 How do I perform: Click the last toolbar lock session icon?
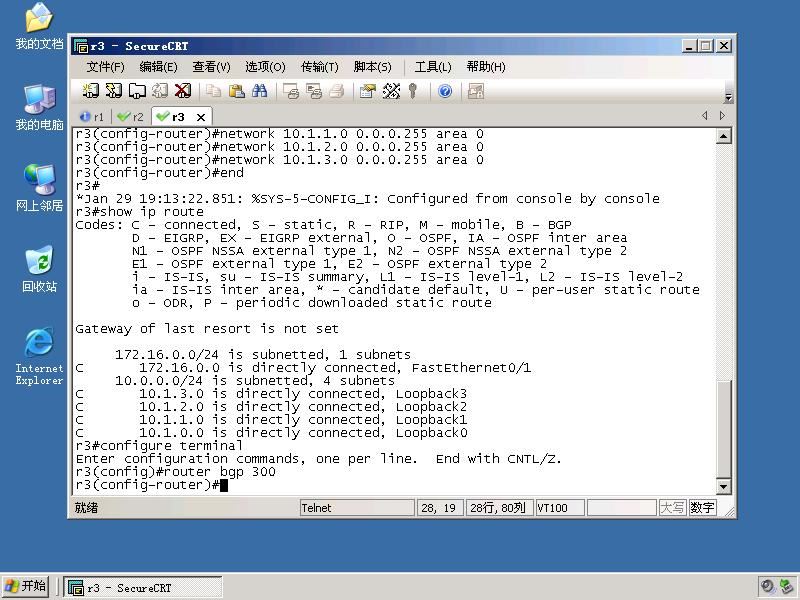coord(476,91)
